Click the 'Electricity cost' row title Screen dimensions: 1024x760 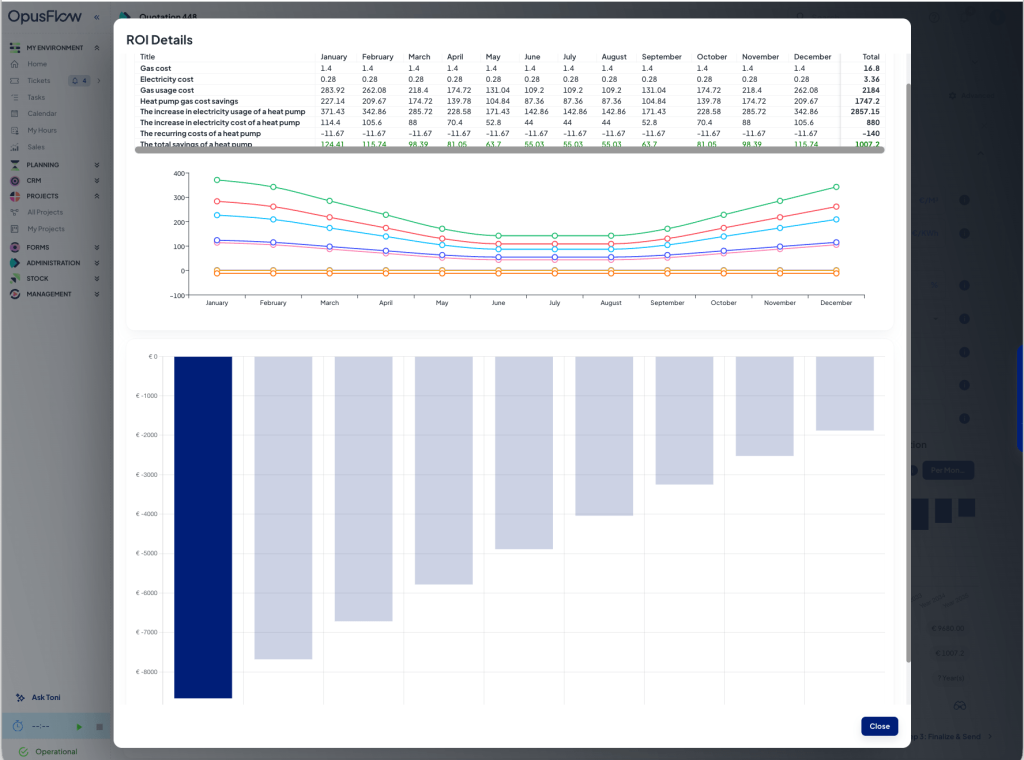167,79
